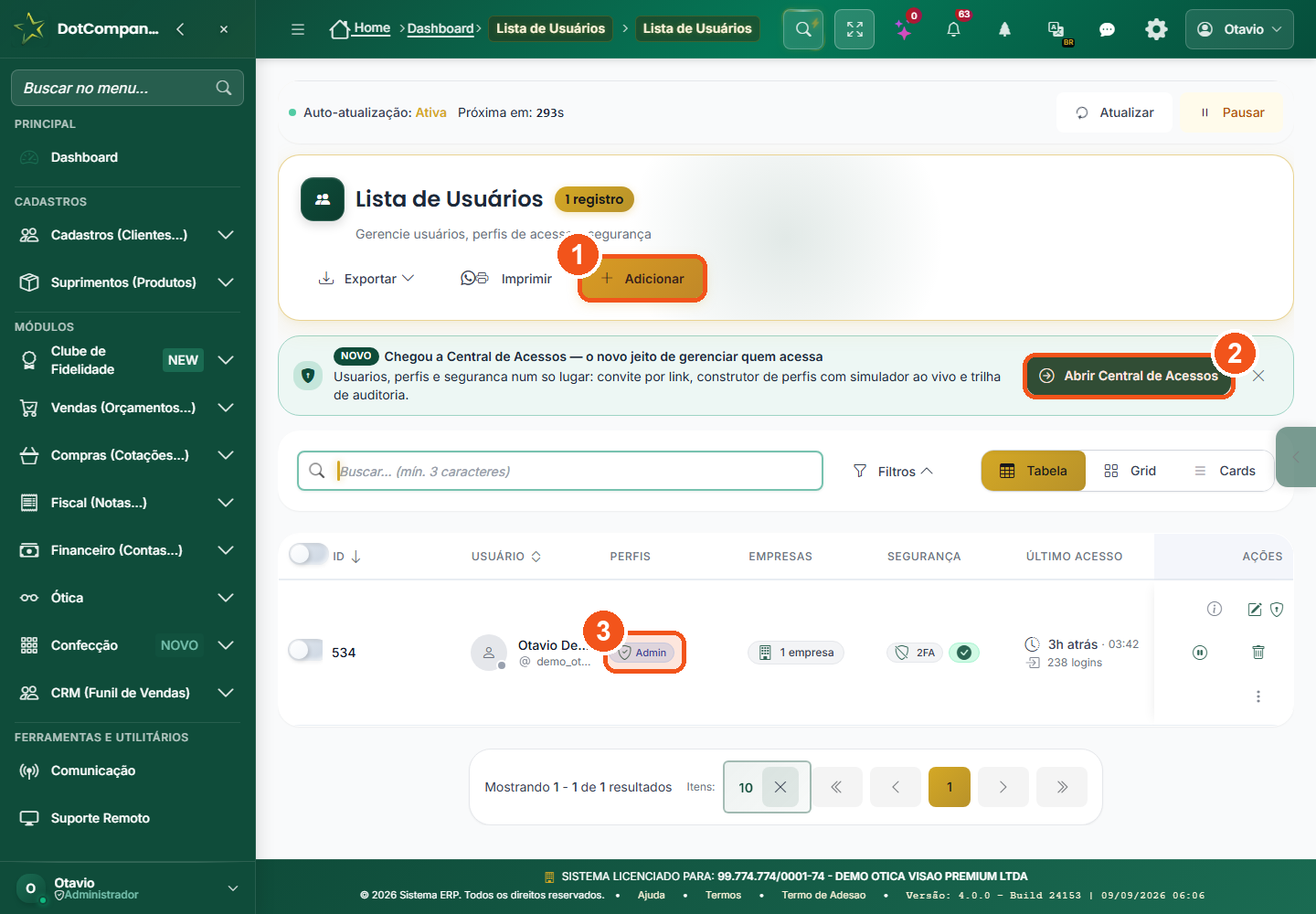Expand Financeiro (Contas...) menu

(x=127, y=550)
